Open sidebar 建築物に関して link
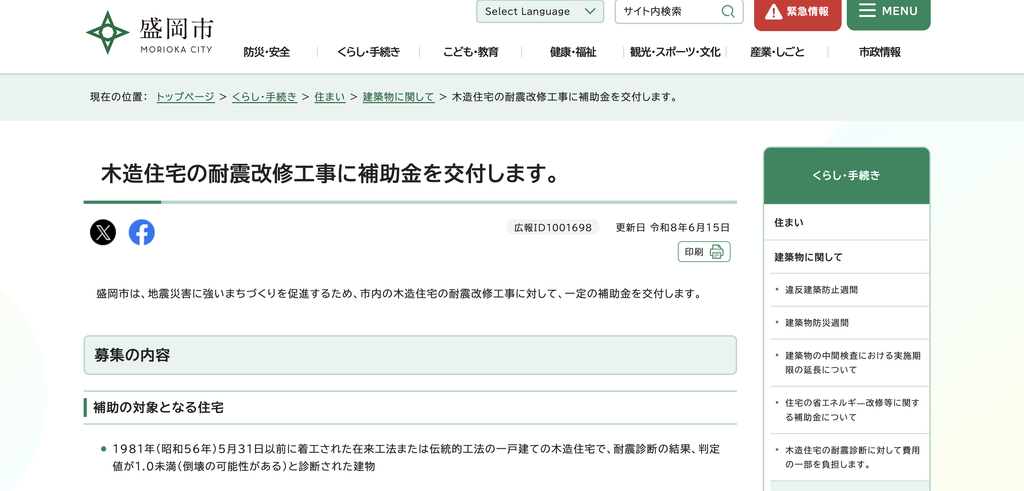Screen dimensions: 1024x491 (x=846, y=257)
